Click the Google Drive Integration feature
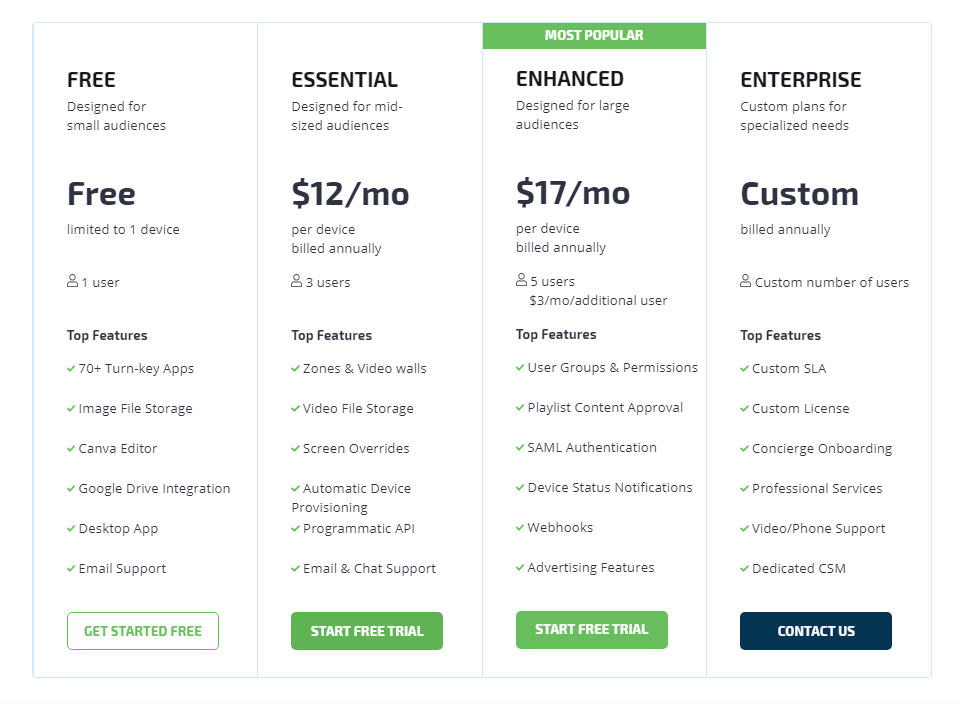 click(154, 488)
